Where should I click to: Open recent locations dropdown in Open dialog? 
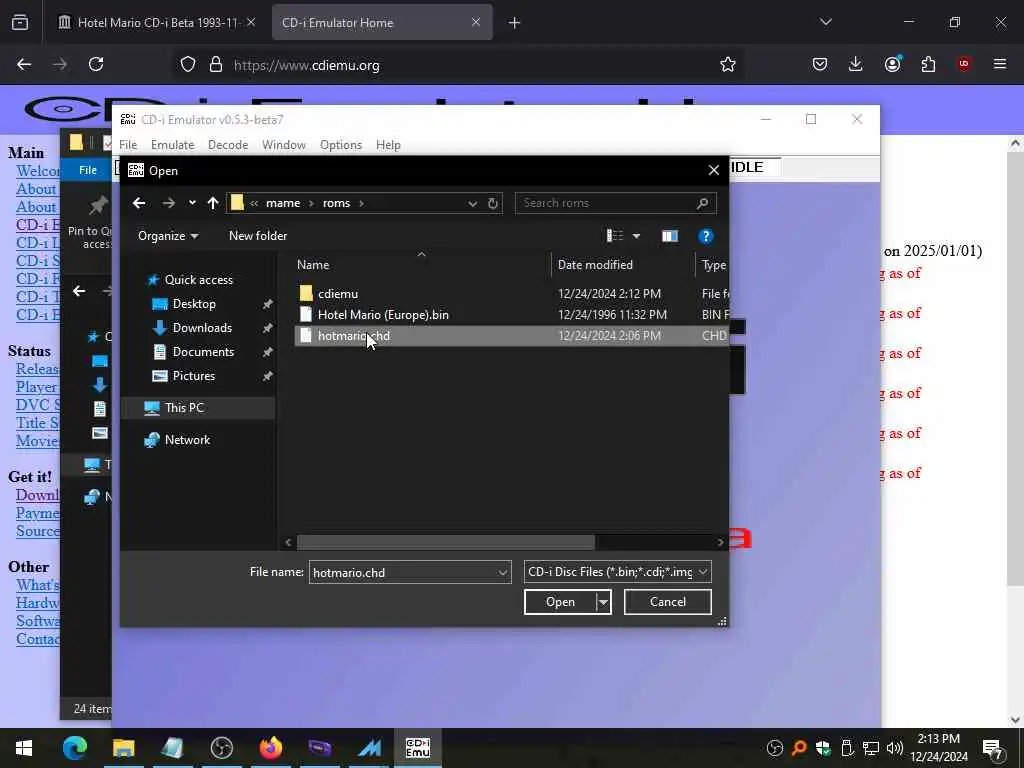coord(192,203)
